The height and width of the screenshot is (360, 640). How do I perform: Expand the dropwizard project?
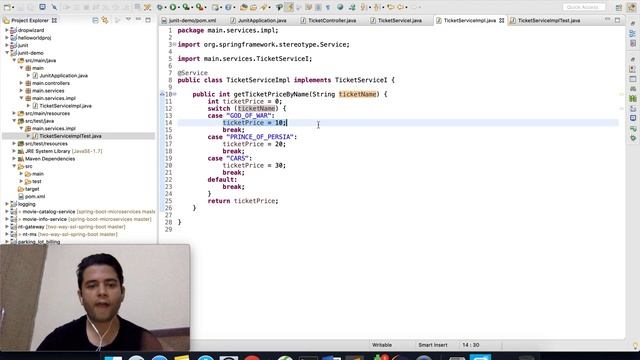tap(7, 30)
